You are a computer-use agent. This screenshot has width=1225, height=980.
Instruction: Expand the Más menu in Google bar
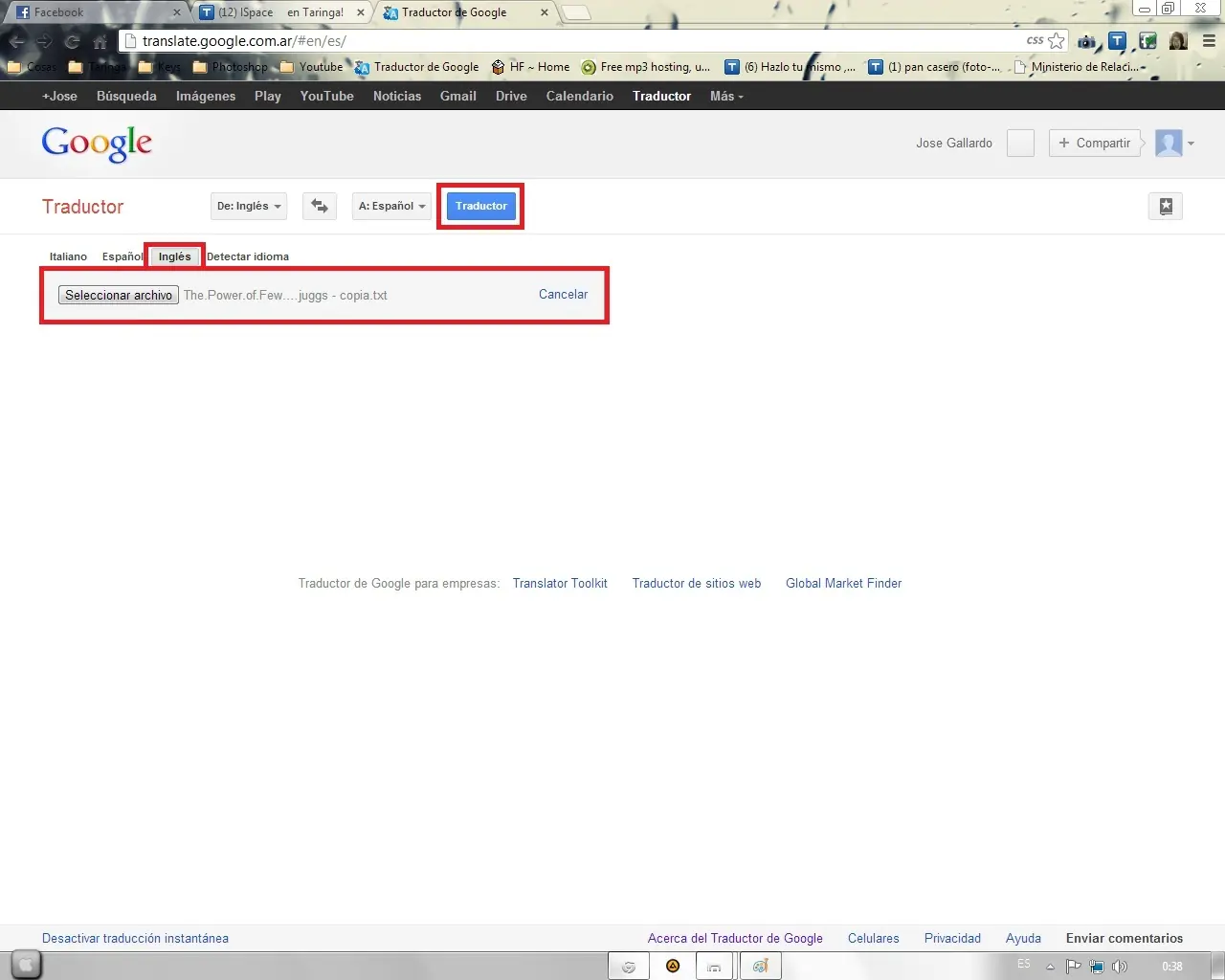pyautogui.click(x=726, y=96)
